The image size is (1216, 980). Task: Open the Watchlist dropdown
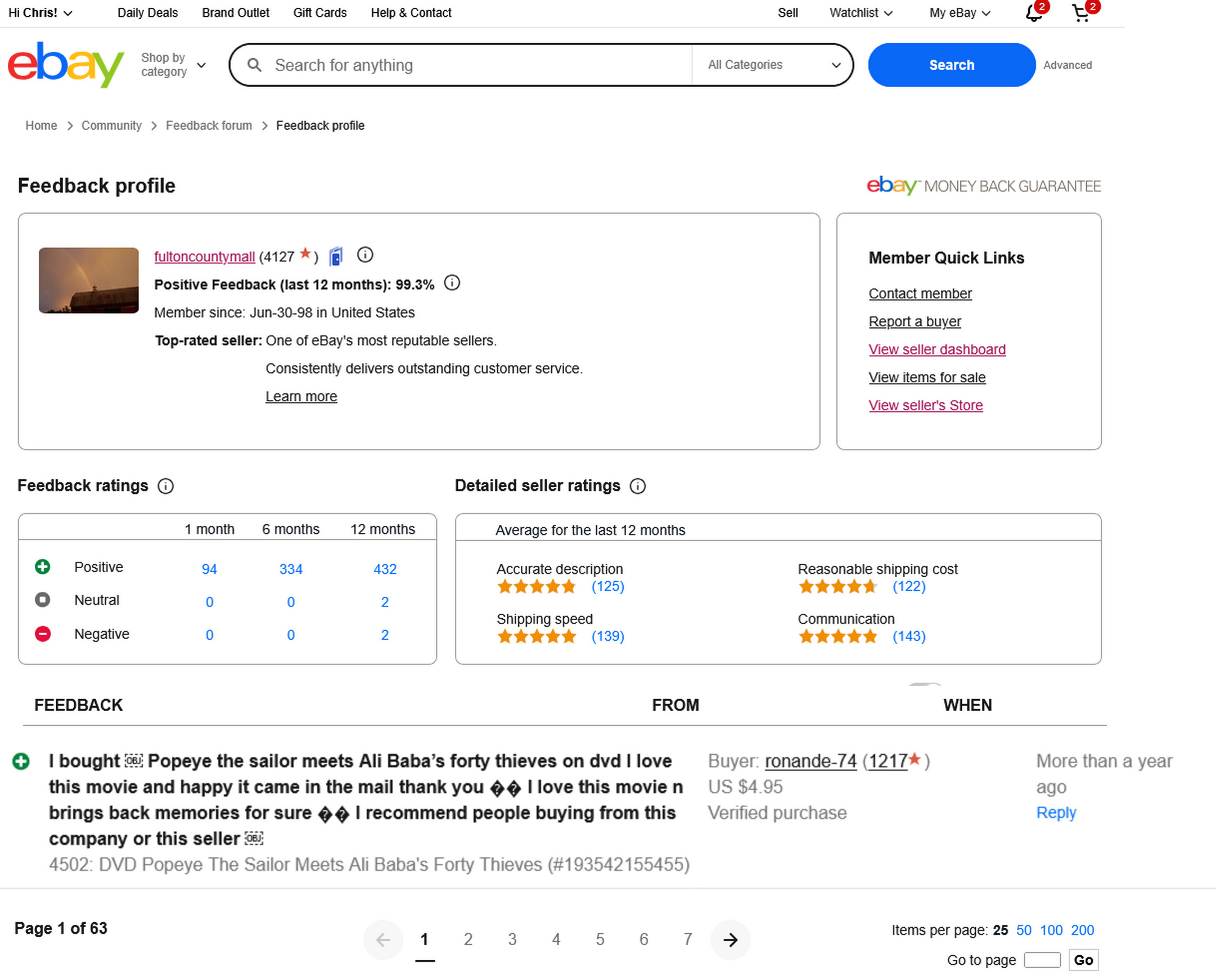point(861,13)
